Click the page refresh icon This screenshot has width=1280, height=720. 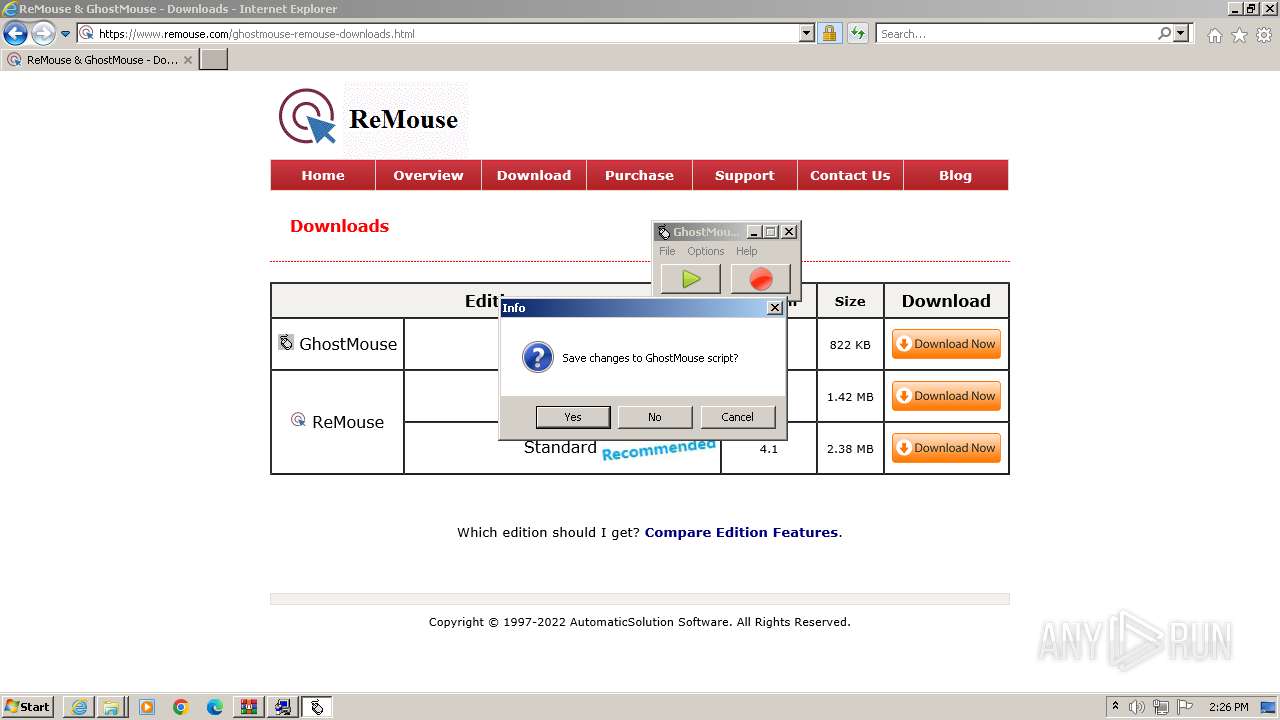858,33
